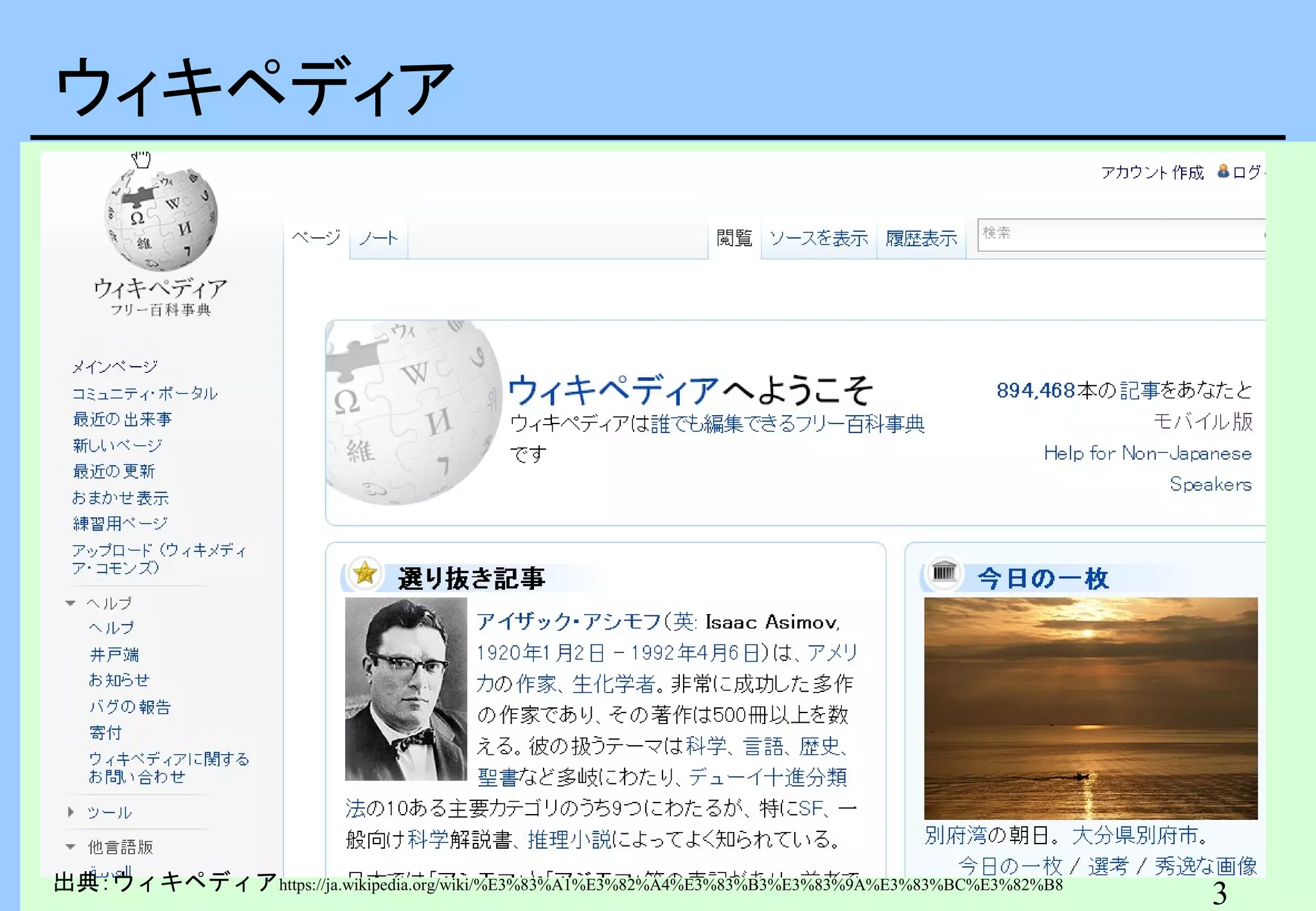Open 新しいページ link
This screenshot has height=911, width=1316.
pos(117,445)
